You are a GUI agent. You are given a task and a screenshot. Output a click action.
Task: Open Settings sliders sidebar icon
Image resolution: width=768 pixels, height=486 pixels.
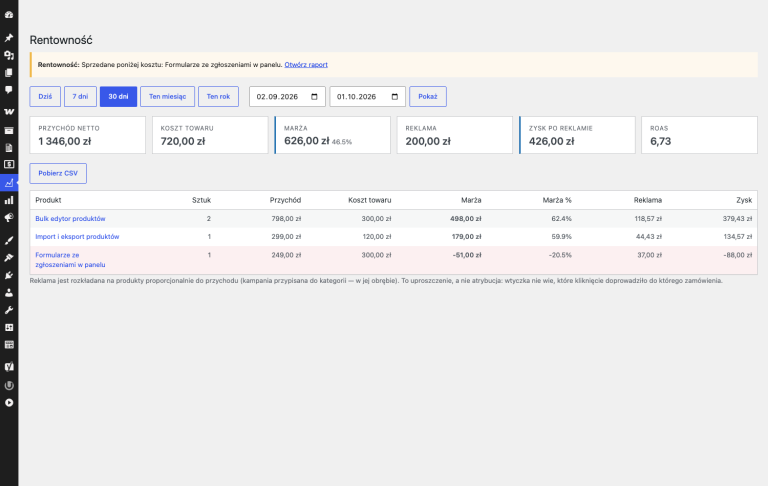coord(9,327)
